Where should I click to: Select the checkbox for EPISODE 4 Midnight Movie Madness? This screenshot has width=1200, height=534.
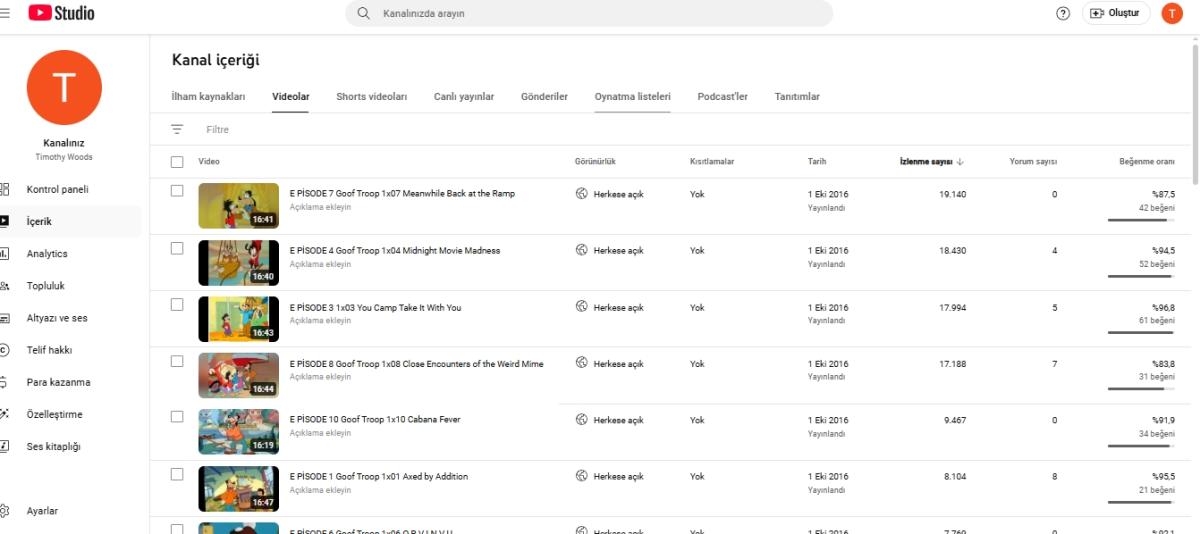point(177,247)
